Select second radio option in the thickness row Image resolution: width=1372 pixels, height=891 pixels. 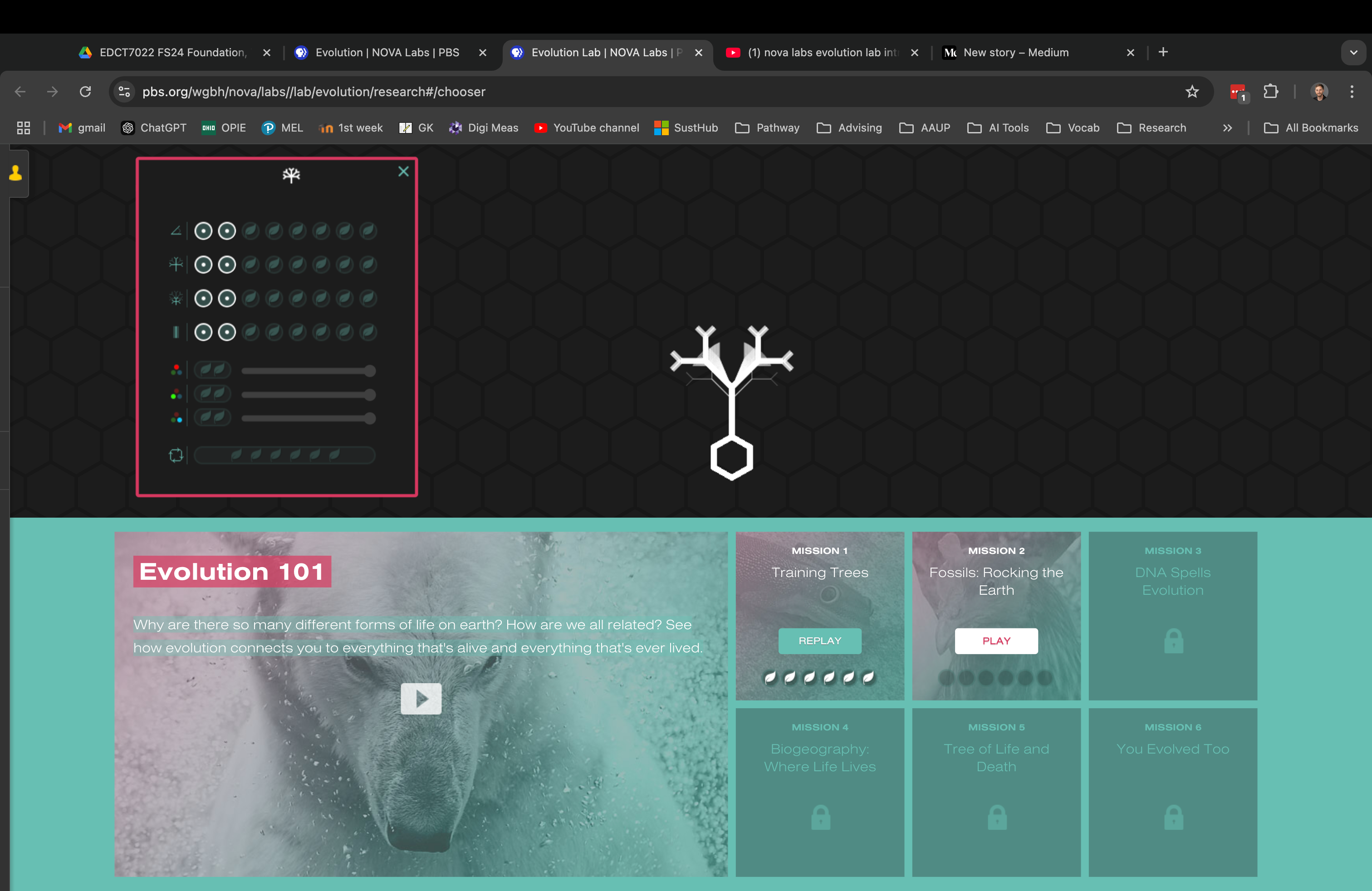coord(226,332)
